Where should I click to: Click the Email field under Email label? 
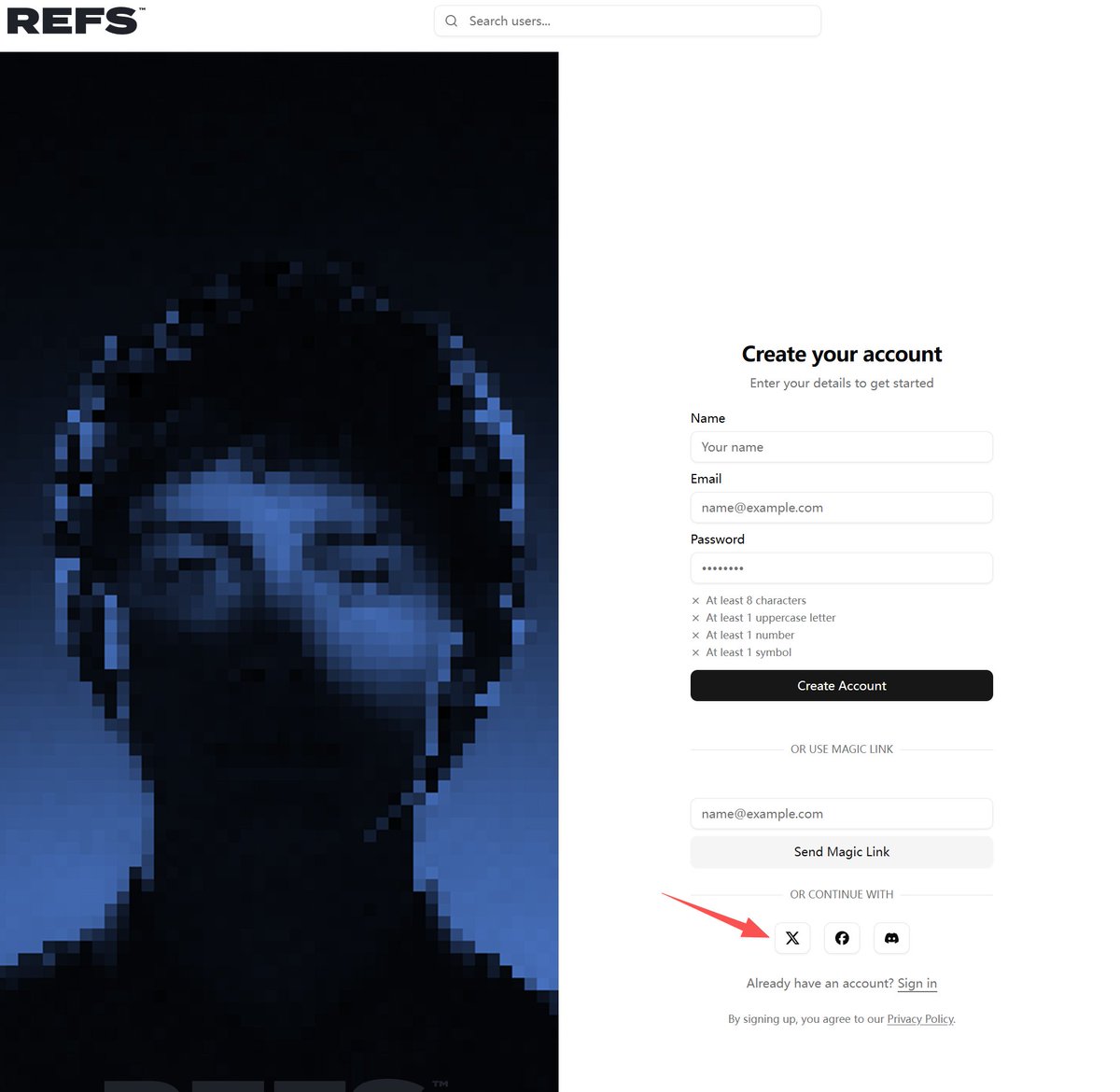(842, 508)
